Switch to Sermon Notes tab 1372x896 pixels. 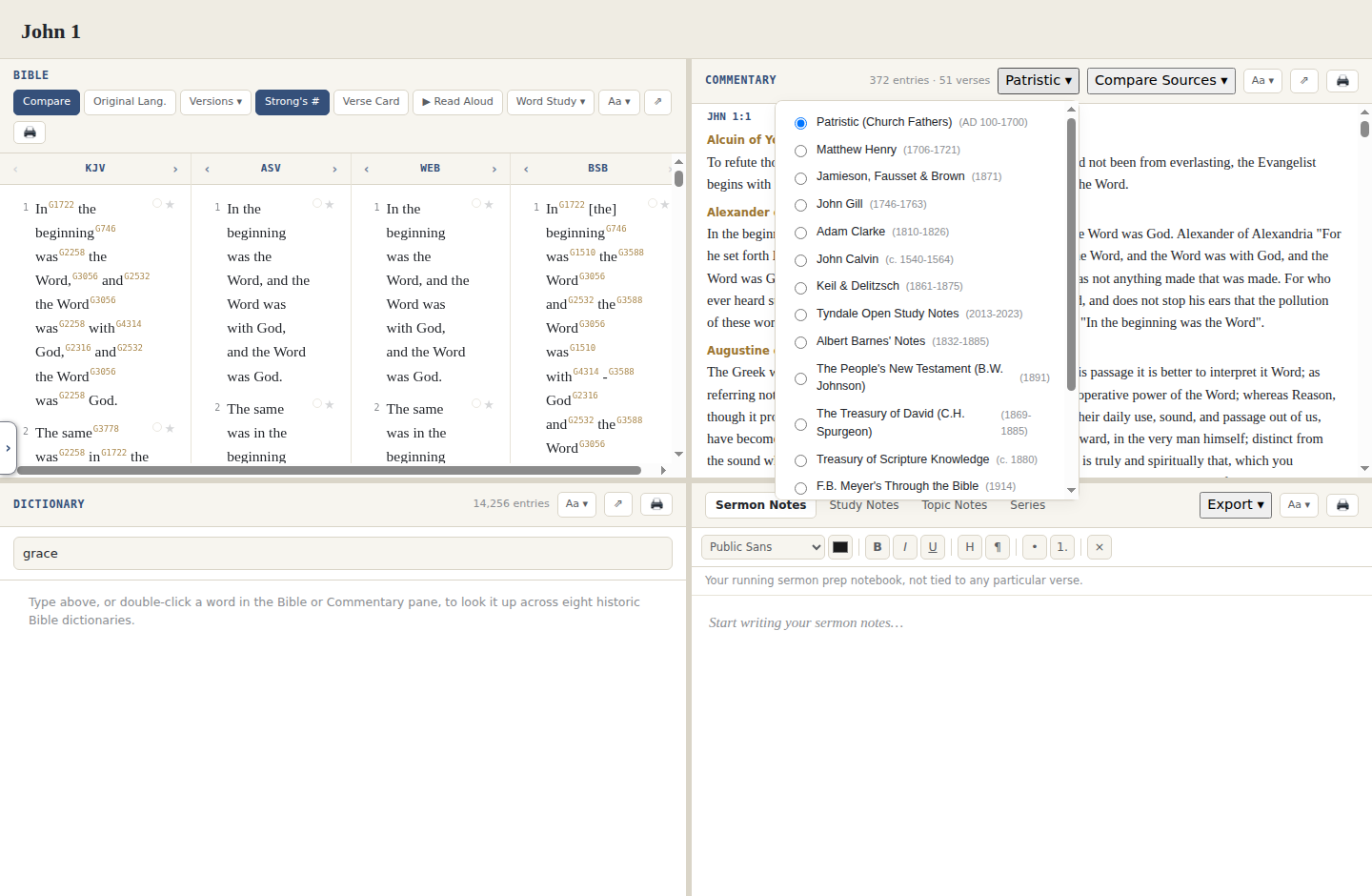760,505
